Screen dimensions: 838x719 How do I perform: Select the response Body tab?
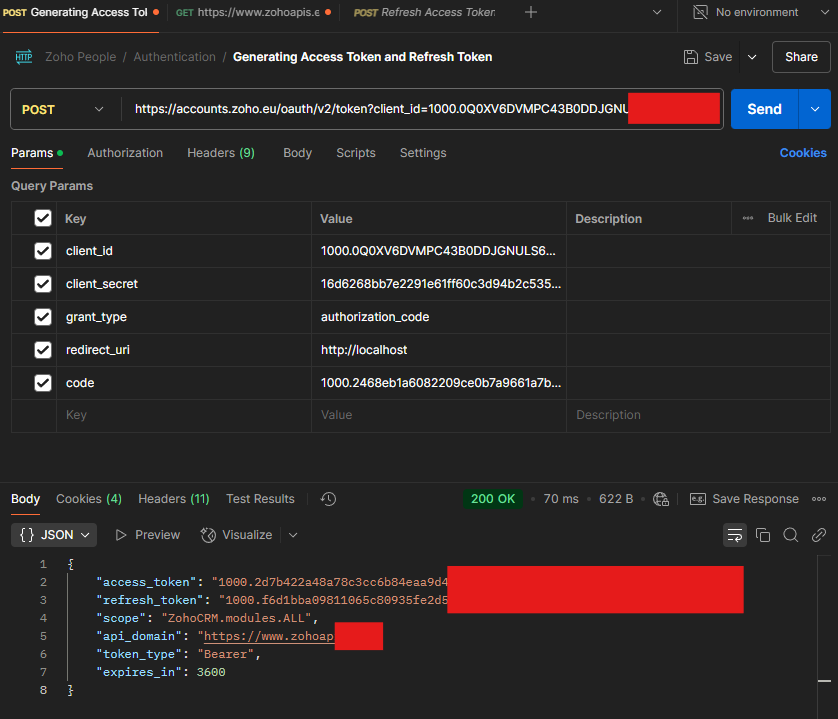[x=25, y=499]
